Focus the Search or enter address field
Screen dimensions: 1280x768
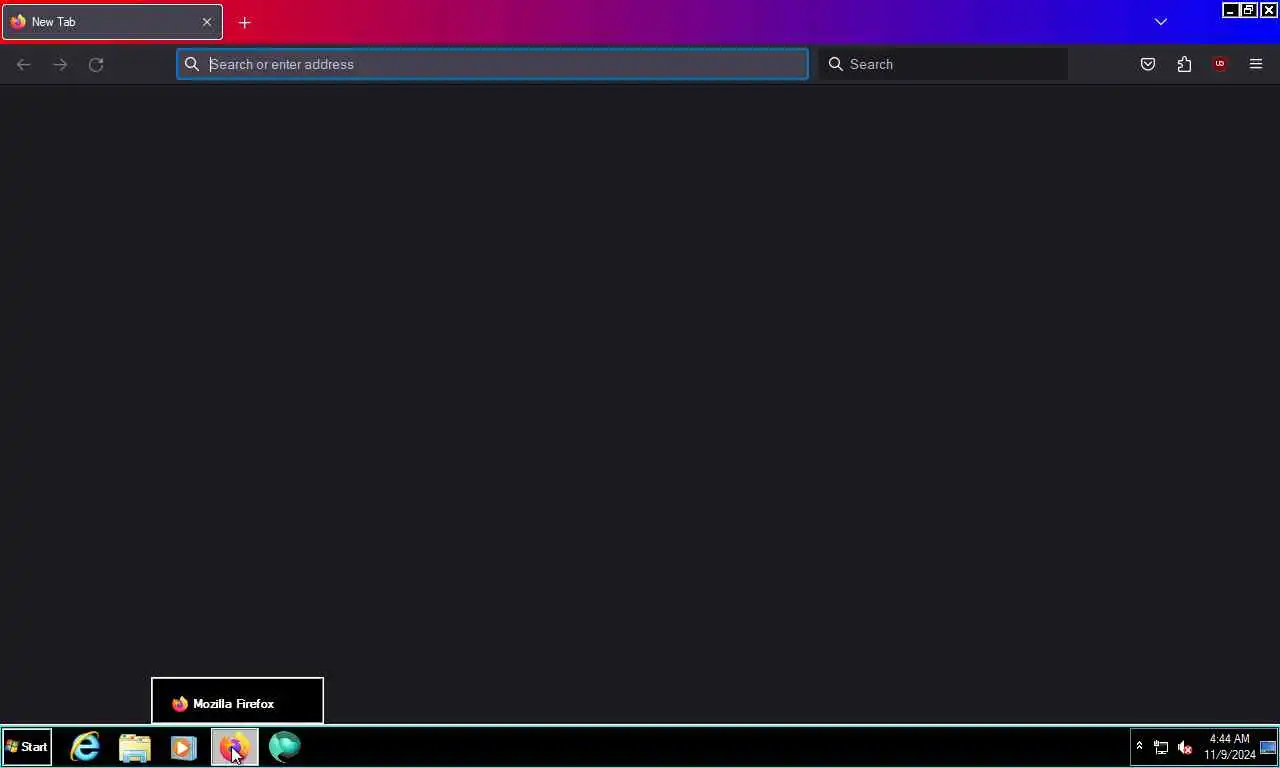click(x=492, y=64)
